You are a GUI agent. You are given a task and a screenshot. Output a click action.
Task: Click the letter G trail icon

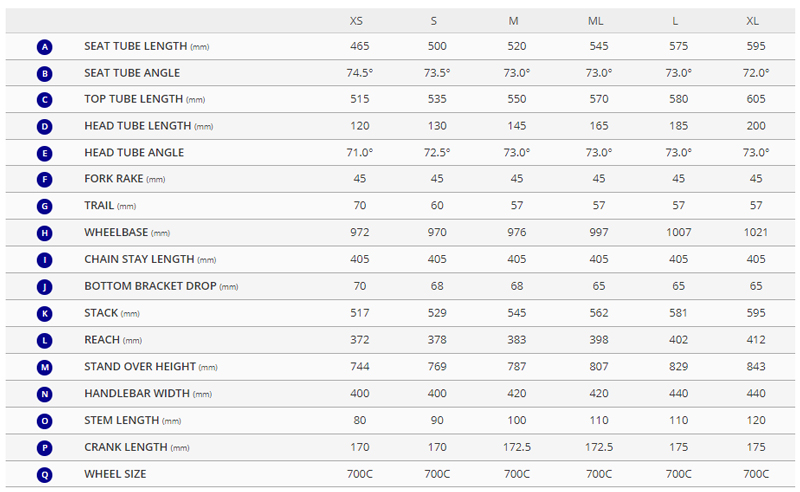tap(44, 206)
